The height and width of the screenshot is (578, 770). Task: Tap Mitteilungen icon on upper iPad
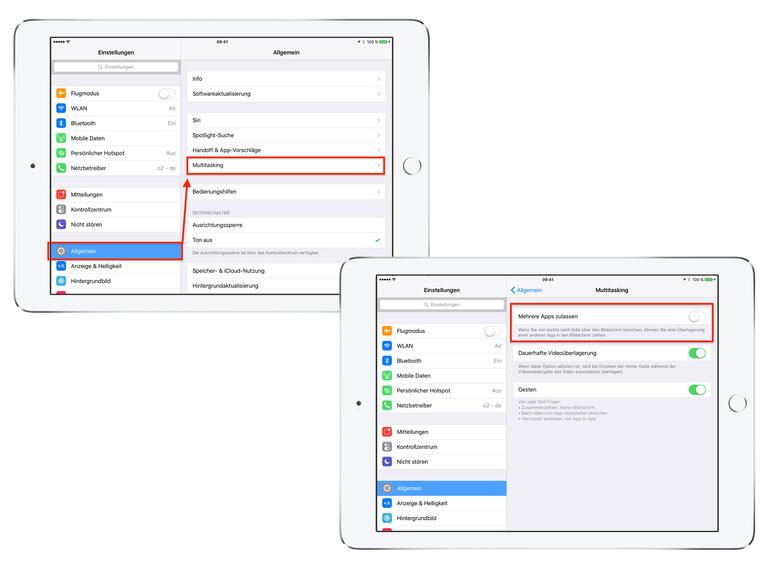click(x=61, y=194)
